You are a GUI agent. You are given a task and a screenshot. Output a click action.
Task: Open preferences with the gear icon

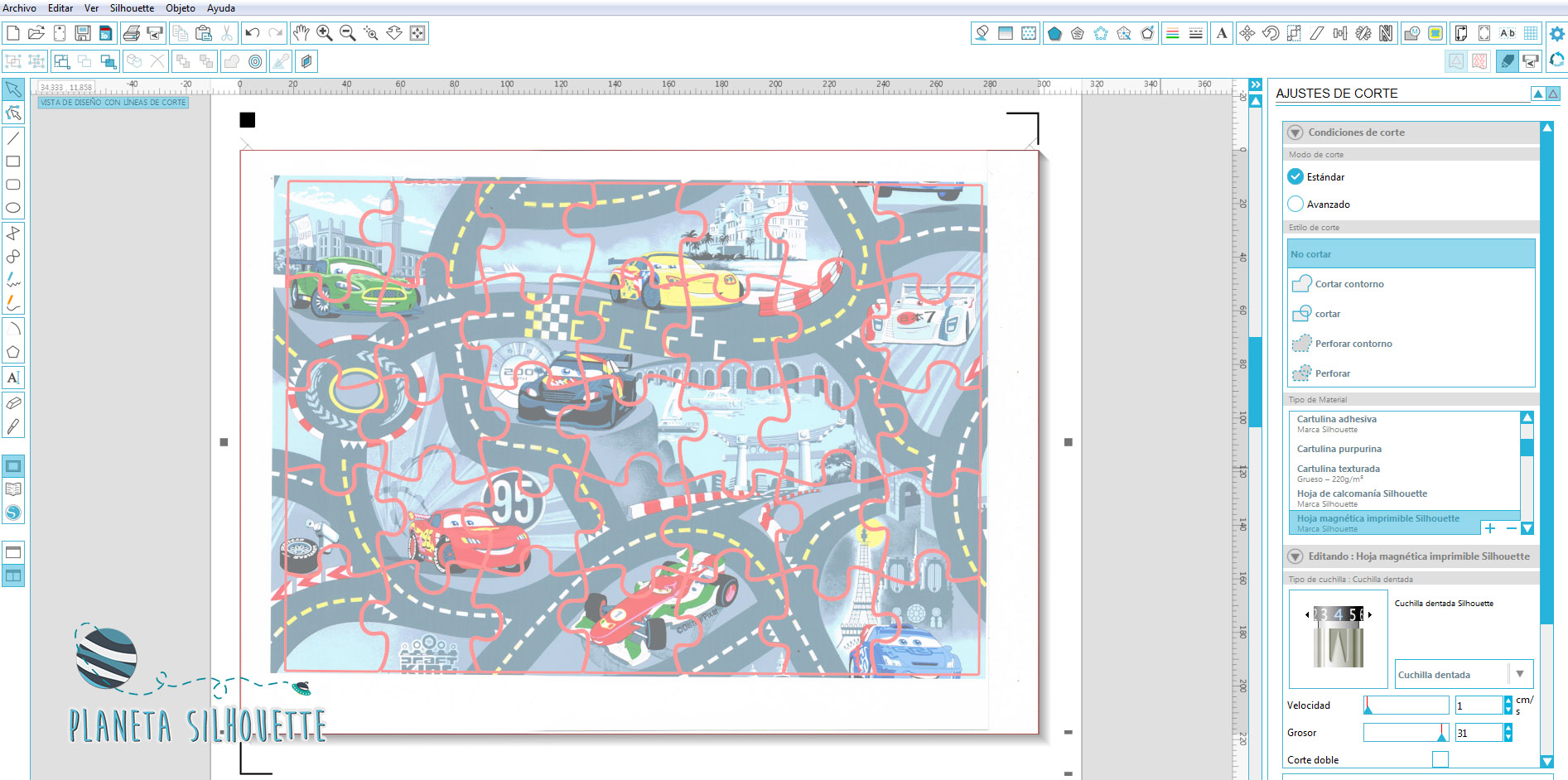click(x=1557, y=34)
